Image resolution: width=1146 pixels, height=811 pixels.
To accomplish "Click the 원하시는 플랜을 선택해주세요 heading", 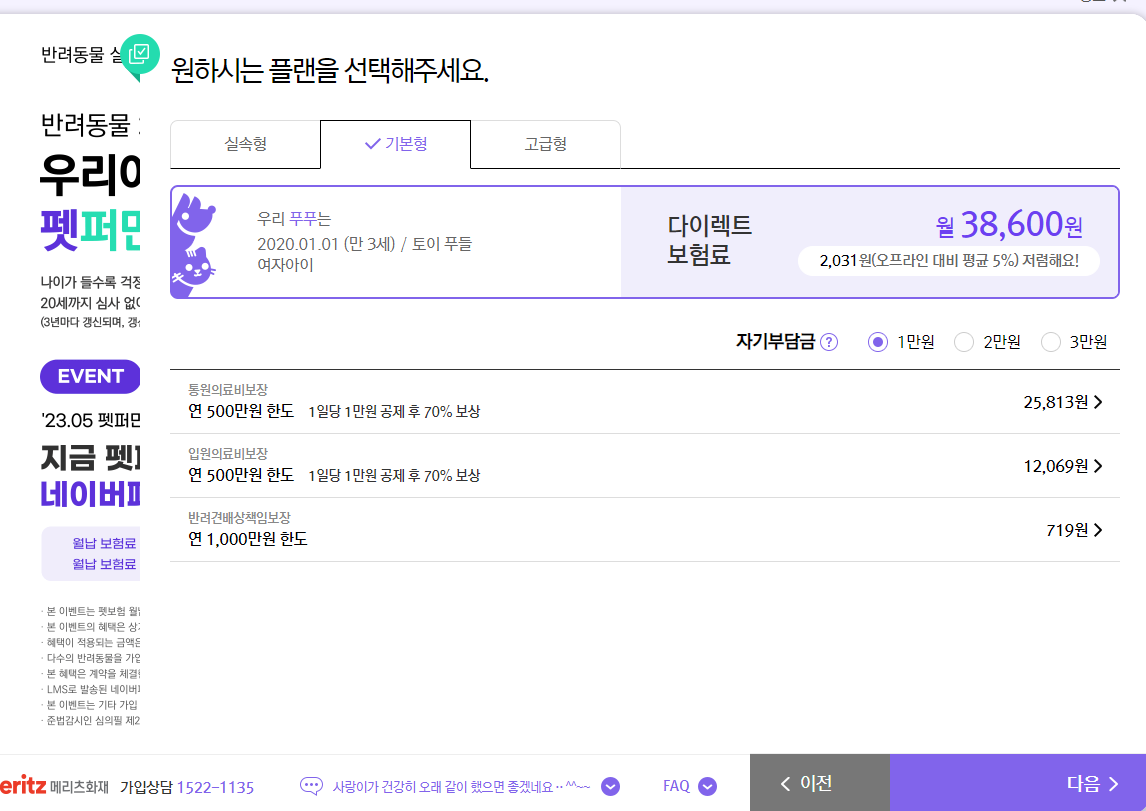I will click(x=330, y=71).
